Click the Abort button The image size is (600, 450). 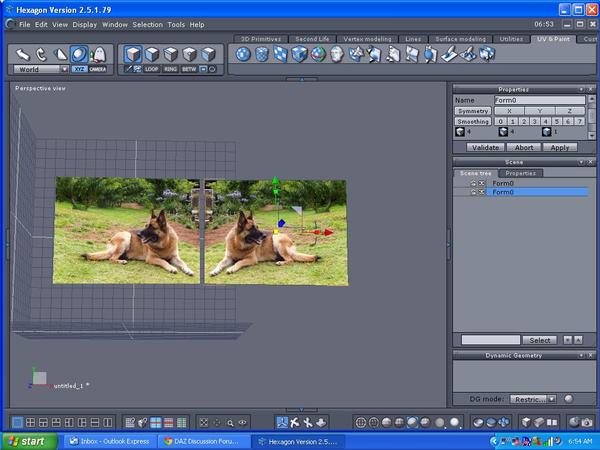point(523,147)
